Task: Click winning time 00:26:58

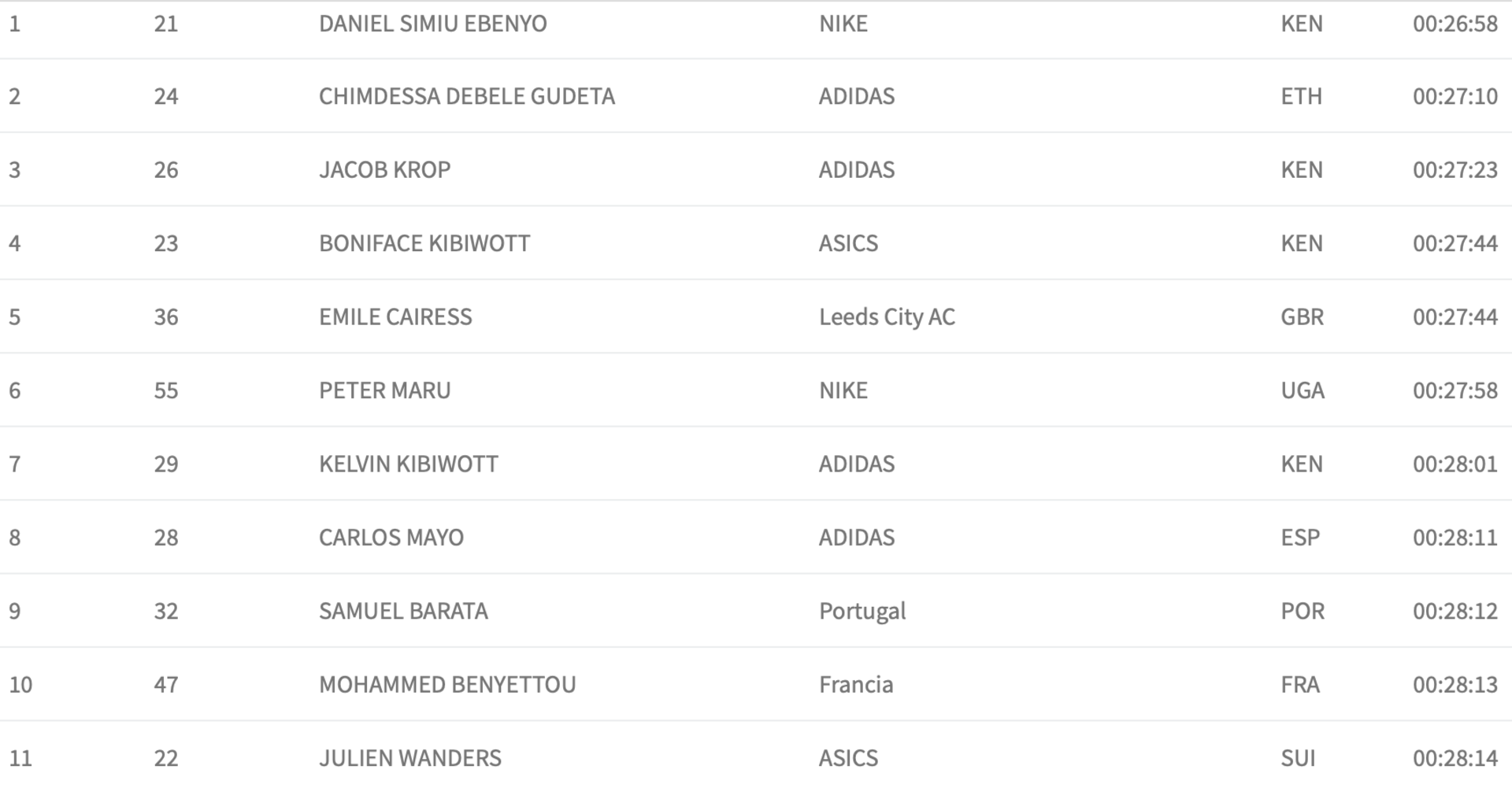Action: pos(1455,24)
